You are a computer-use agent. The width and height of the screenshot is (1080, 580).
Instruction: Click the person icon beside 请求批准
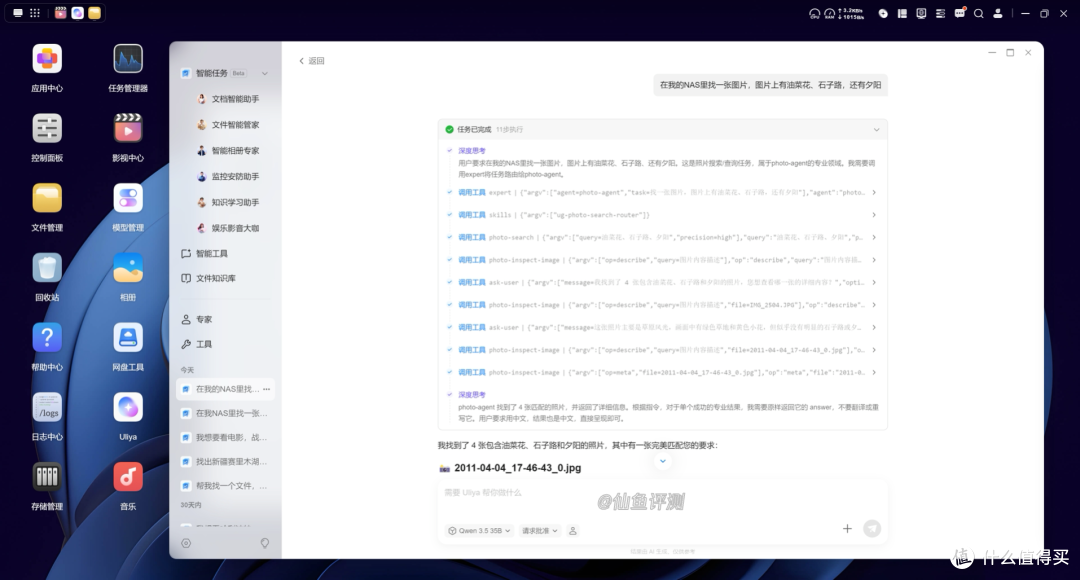click(x=572, y=530)
